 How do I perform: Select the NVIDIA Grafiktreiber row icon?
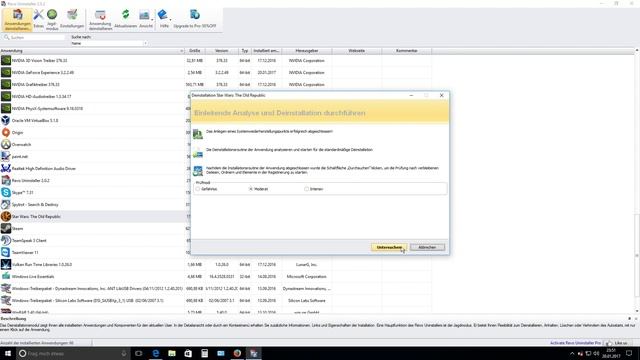[6, 84]
